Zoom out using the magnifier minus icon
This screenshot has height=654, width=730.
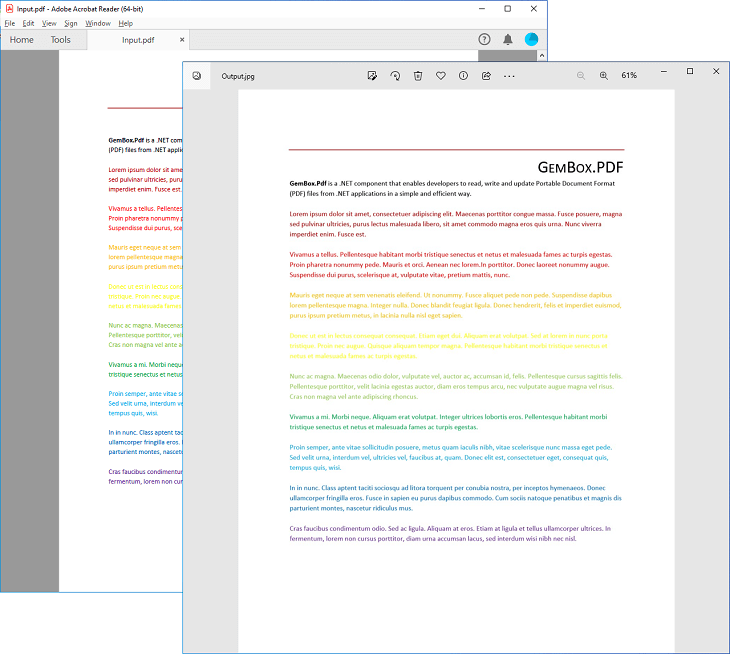[581, 76]
